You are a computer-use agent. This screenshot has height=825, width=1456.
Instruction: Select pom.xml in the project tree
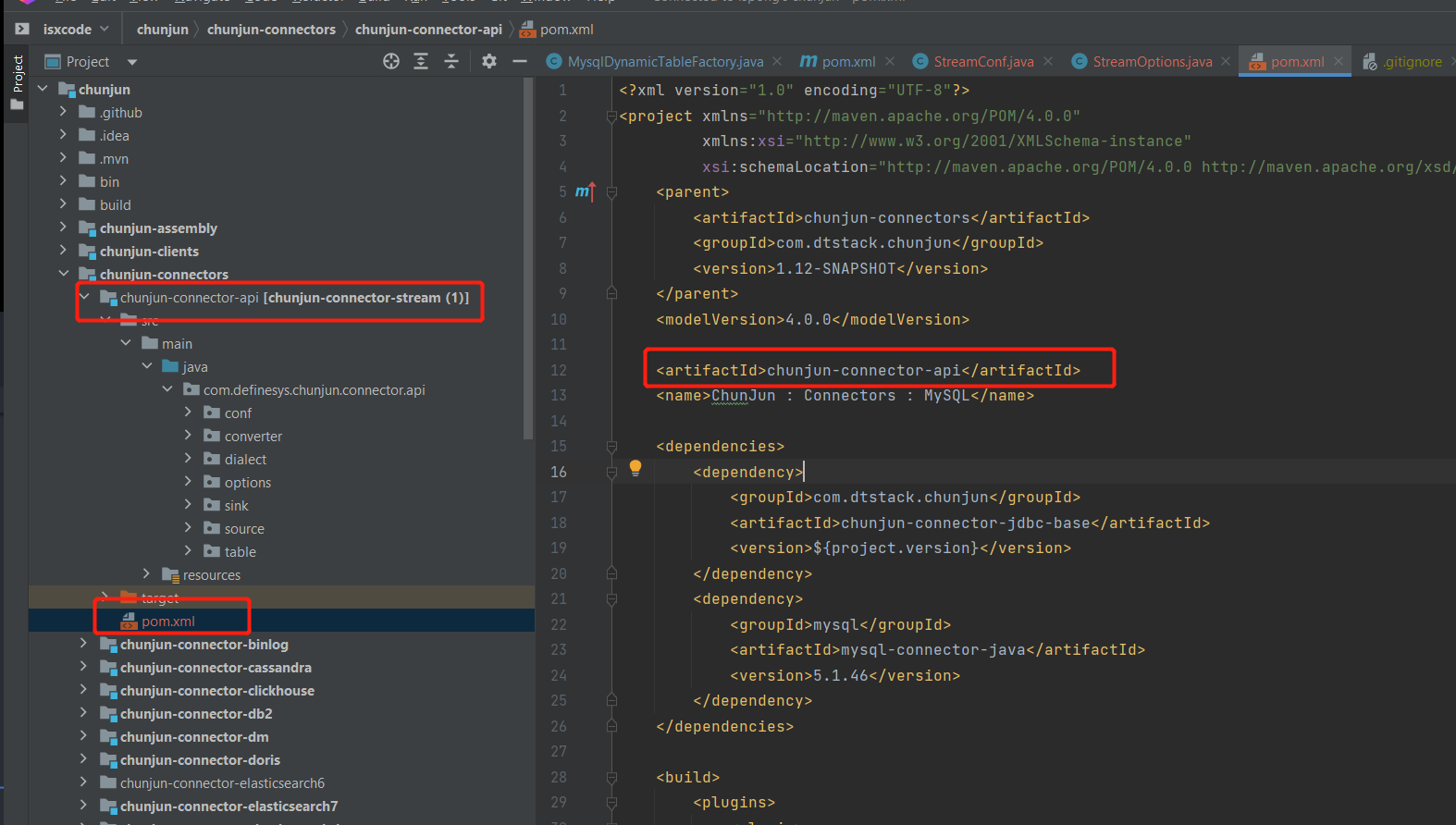[x=168, y=622]
